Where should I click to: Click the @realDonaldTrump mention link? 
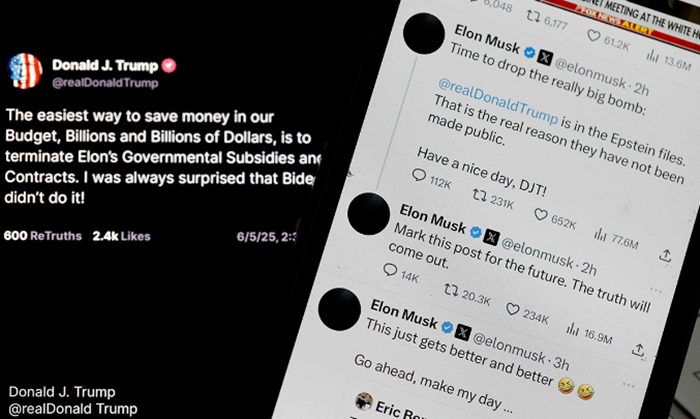click(498, 101)
